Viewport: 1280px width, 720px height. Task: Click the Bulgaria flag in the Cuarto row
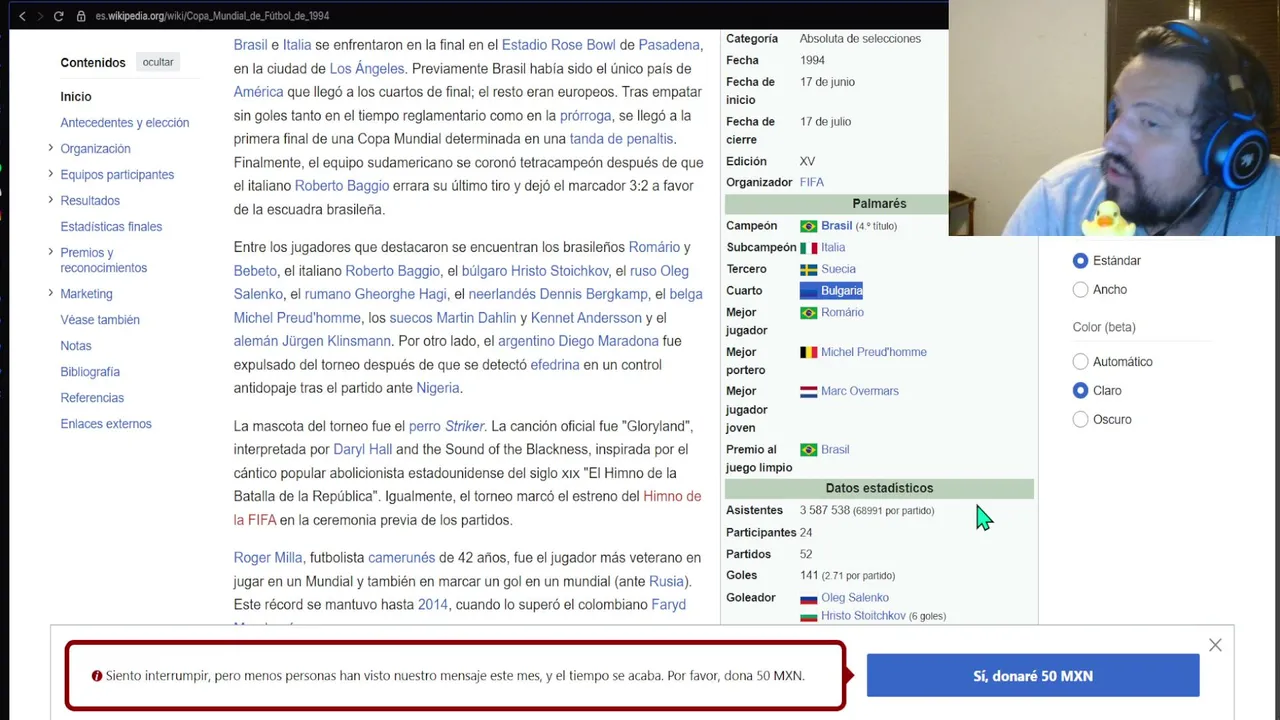(809, 291)
